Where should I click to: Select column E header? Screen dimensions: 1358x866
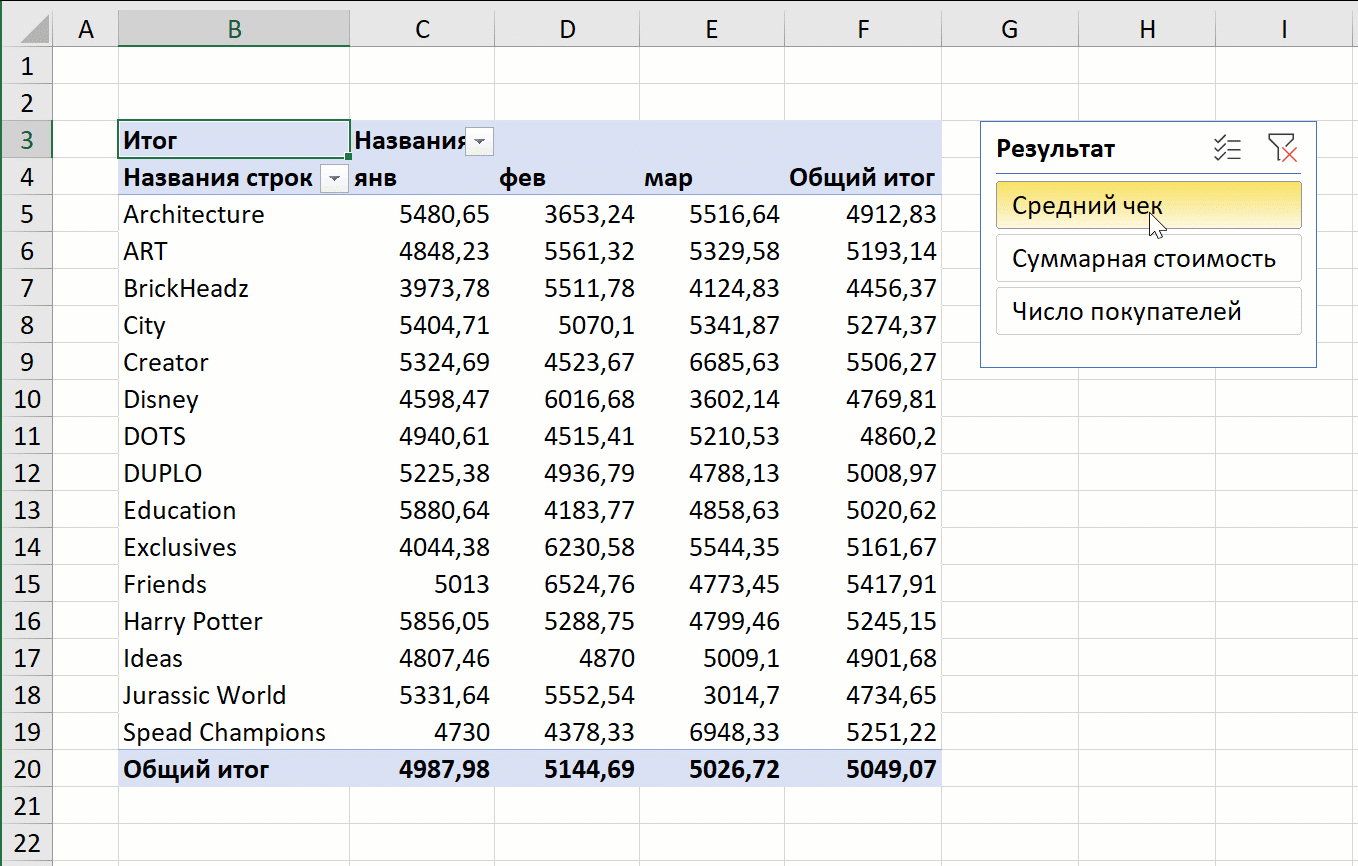[x=712, y=30]
